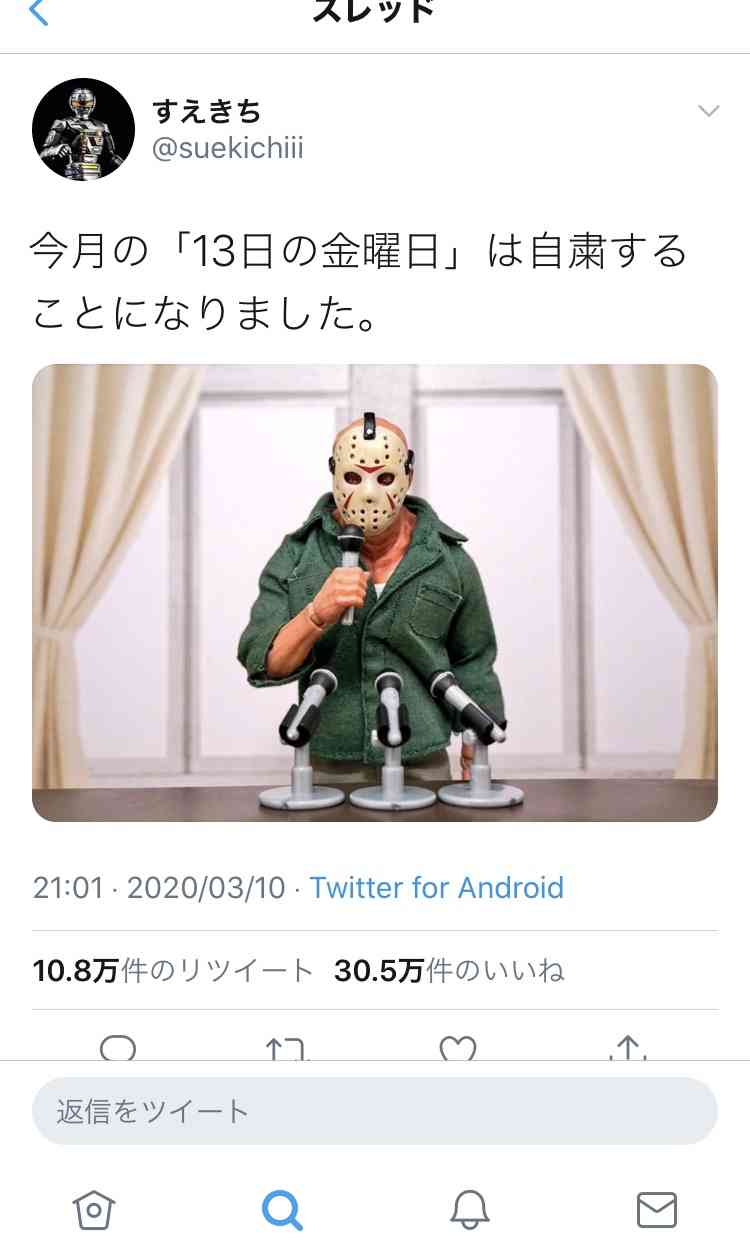Open the Twitter for Android source link
This screenshot has height=1259, width=750.
pyautogui.click(x=436, y=888)
